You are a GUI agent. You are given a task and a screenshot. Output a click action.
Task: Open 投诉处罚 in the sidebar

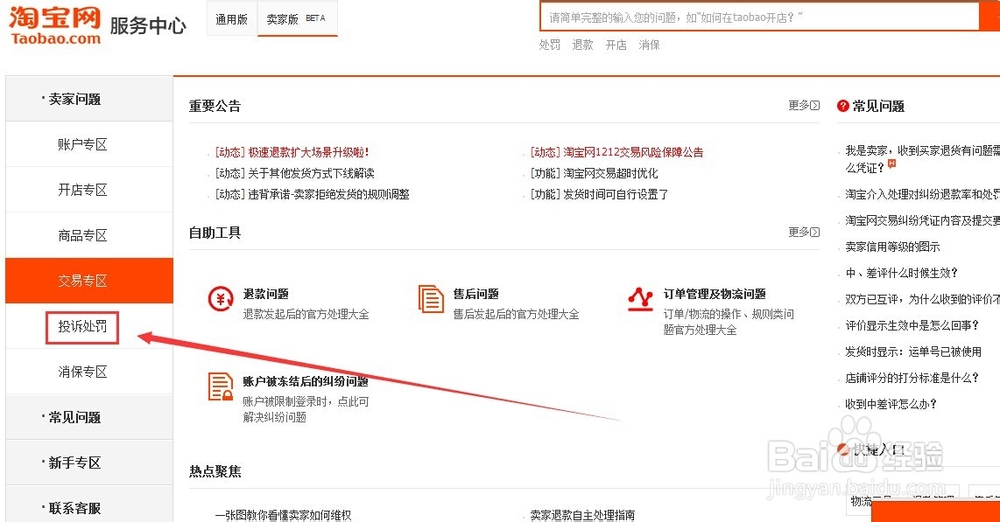click(x=82, y=327)
